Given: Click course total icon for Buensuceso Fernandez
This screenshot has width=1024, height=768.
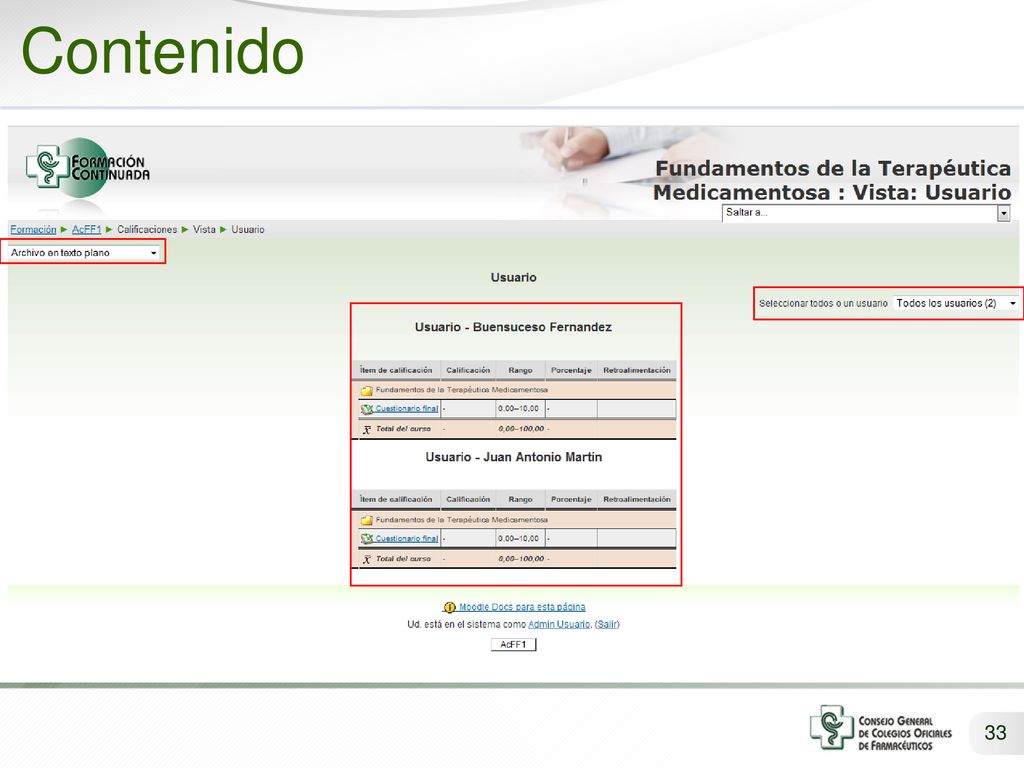Looking at the screenshot, I should pyautogui.click(x=367, y=430).
